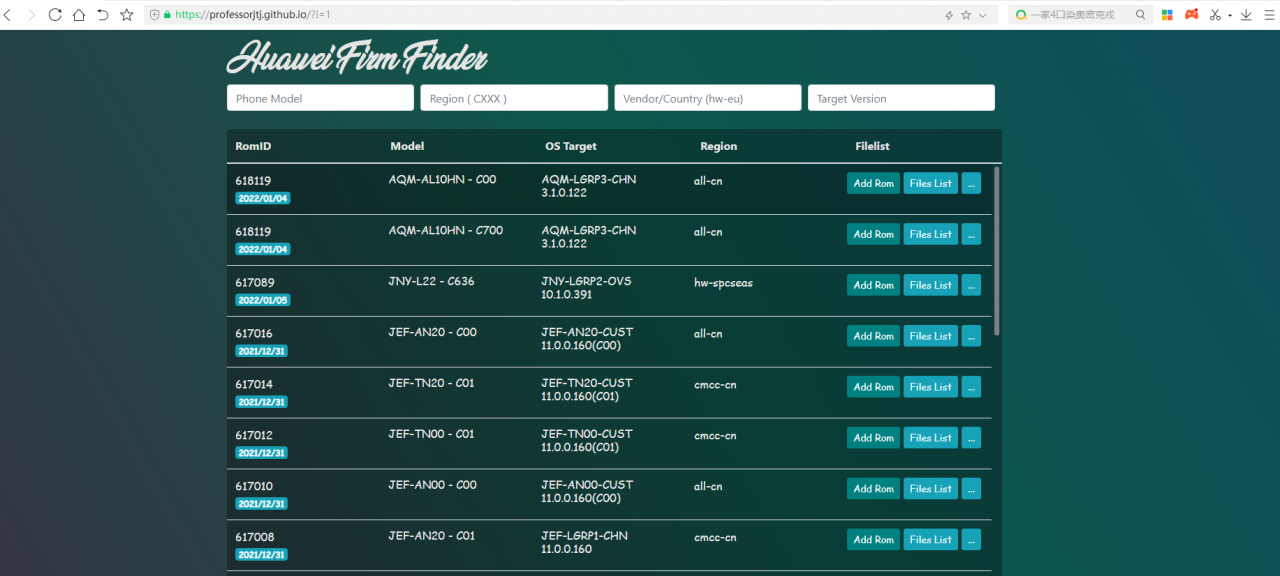Focus the Region ( CXXX ) input field
This screenshot has width=1280, height=576.
point(514,98)
